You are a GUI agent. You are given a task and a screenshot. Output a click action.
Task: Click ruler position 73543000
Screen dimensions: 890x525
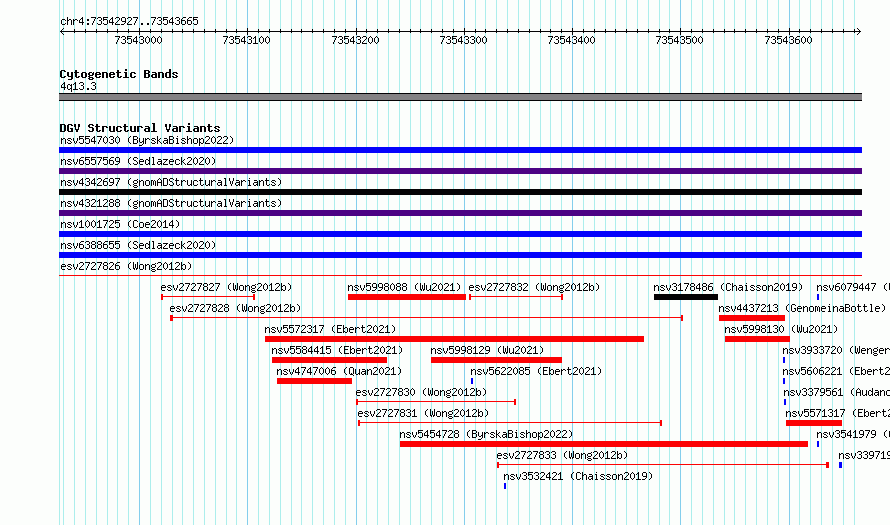pos(138,40)
